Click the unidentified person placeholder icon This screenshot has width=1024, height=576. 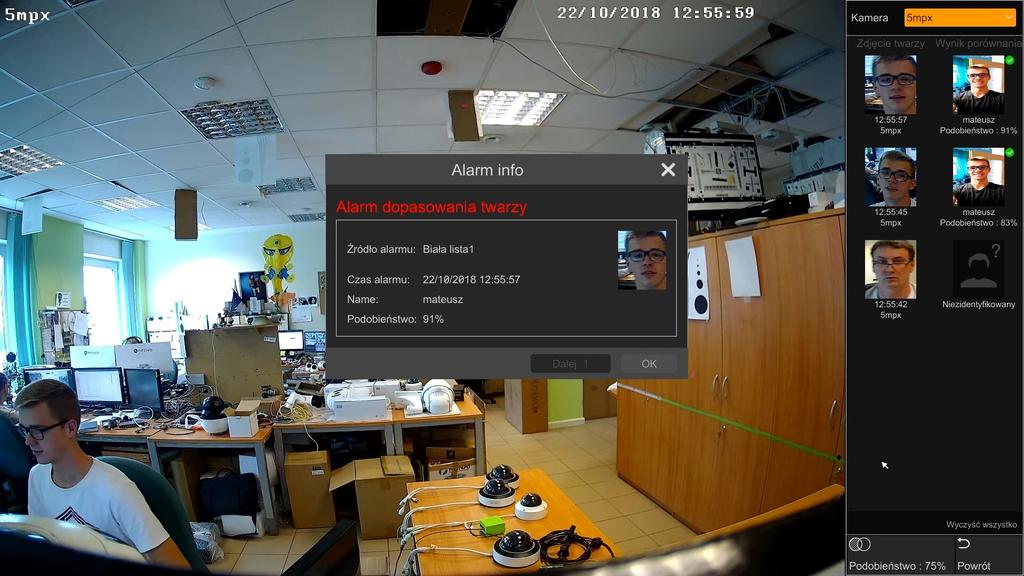coord(978,269)
